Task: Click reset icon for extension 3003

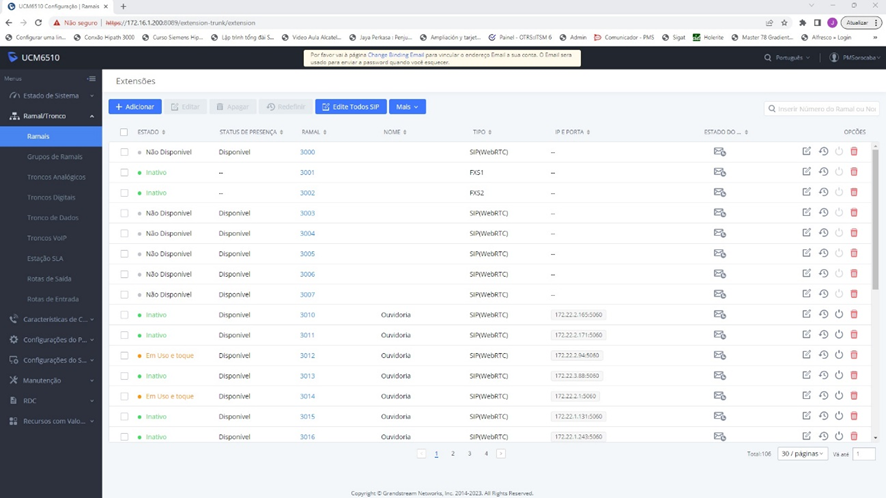Action: [x=823, y=213]
